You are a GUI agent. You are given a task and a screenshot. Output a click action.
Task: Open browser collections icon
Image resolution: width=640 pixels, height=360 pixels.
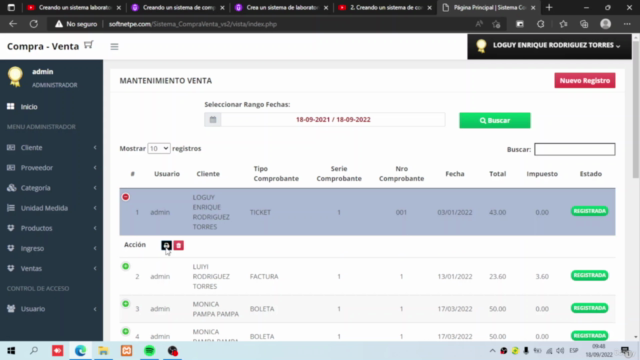point(584,24)
